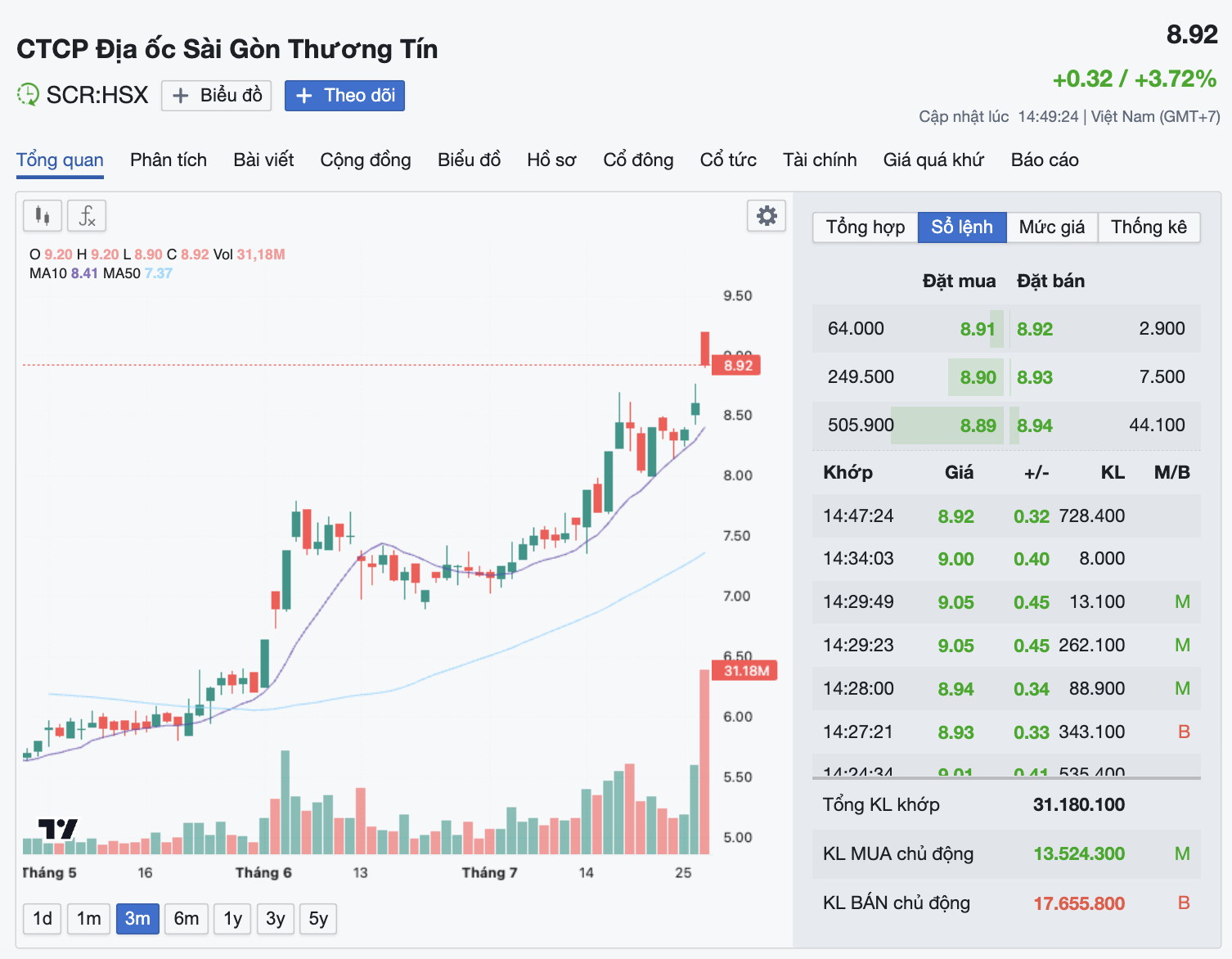This screenshot has width=1232, height=959.
Task: Set chart range to 1y
Action: [x=232, y=919]
